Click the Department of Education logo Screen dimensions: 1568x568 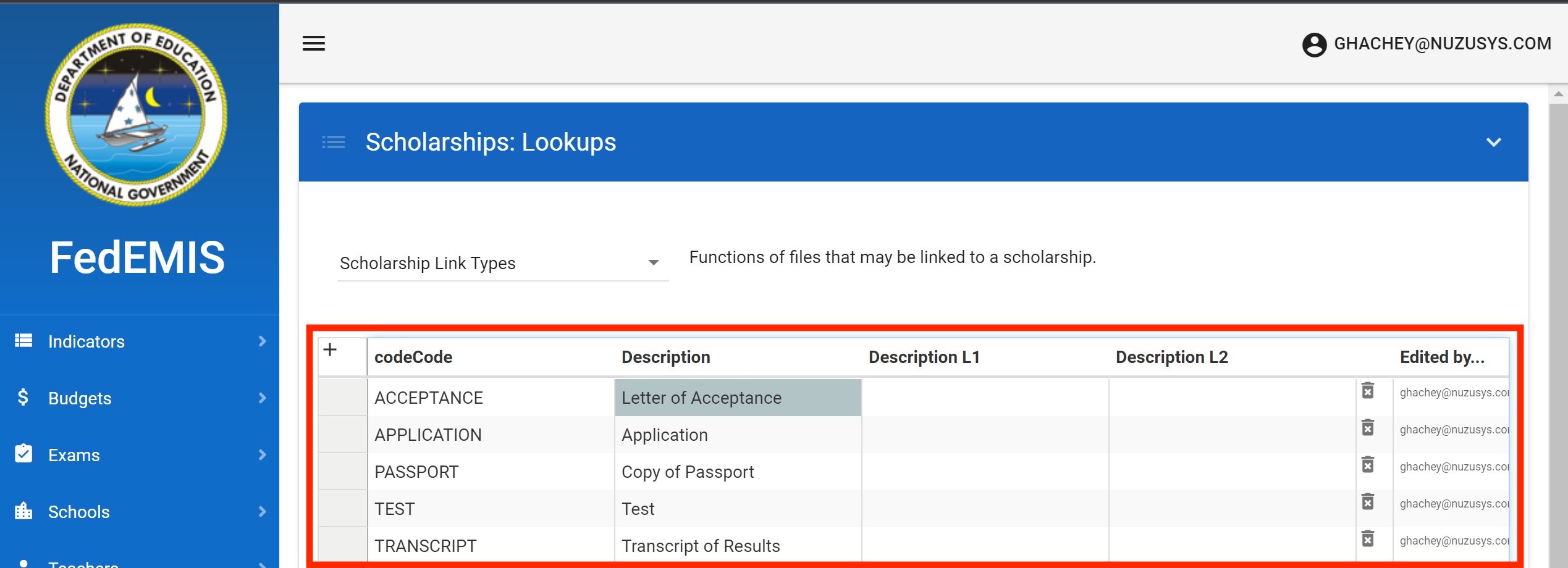pyautogui.click(x=137, y=115)
